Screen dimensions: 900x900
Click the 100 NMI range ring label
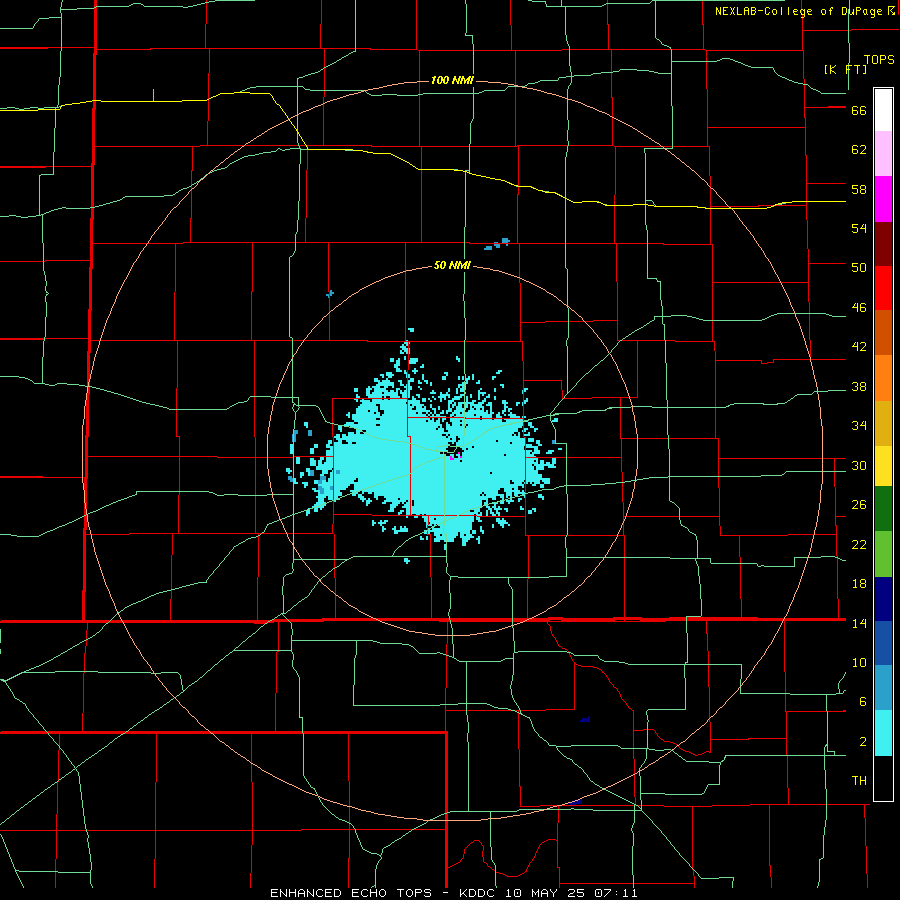pos(452,80)
